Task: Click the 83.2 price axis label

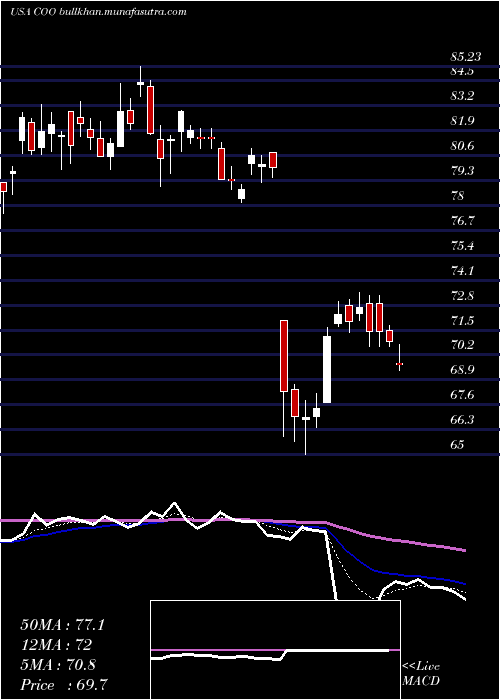Action: (x=462, y=96)
